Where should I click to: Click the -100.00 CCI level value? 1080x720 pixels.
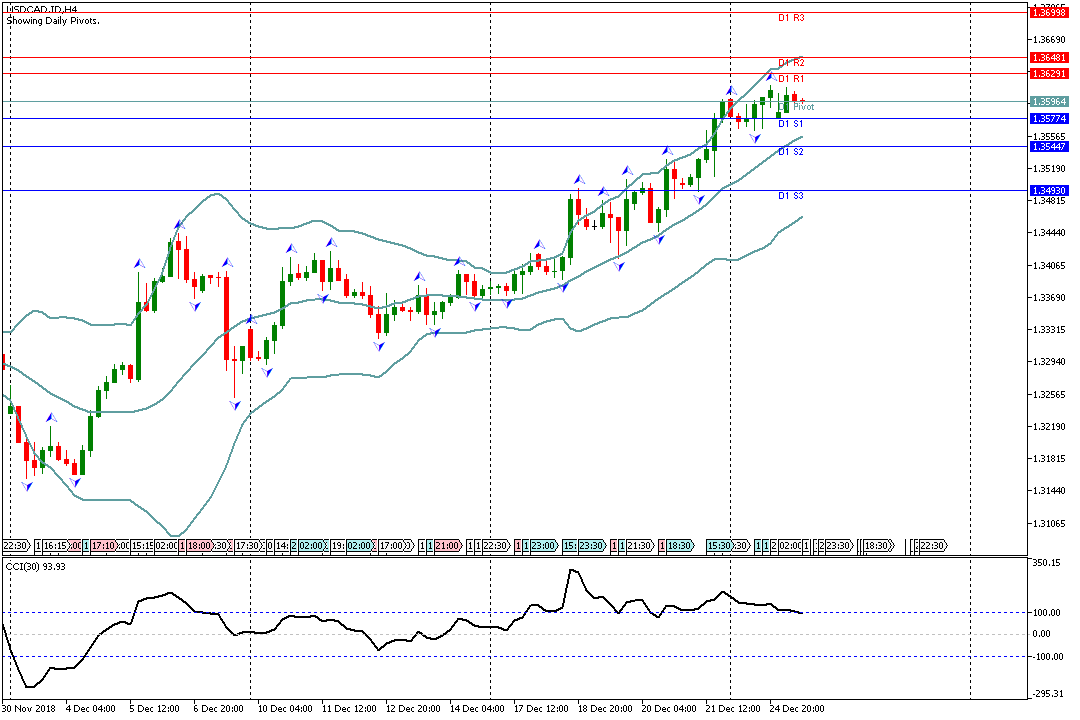[1046, 657]
